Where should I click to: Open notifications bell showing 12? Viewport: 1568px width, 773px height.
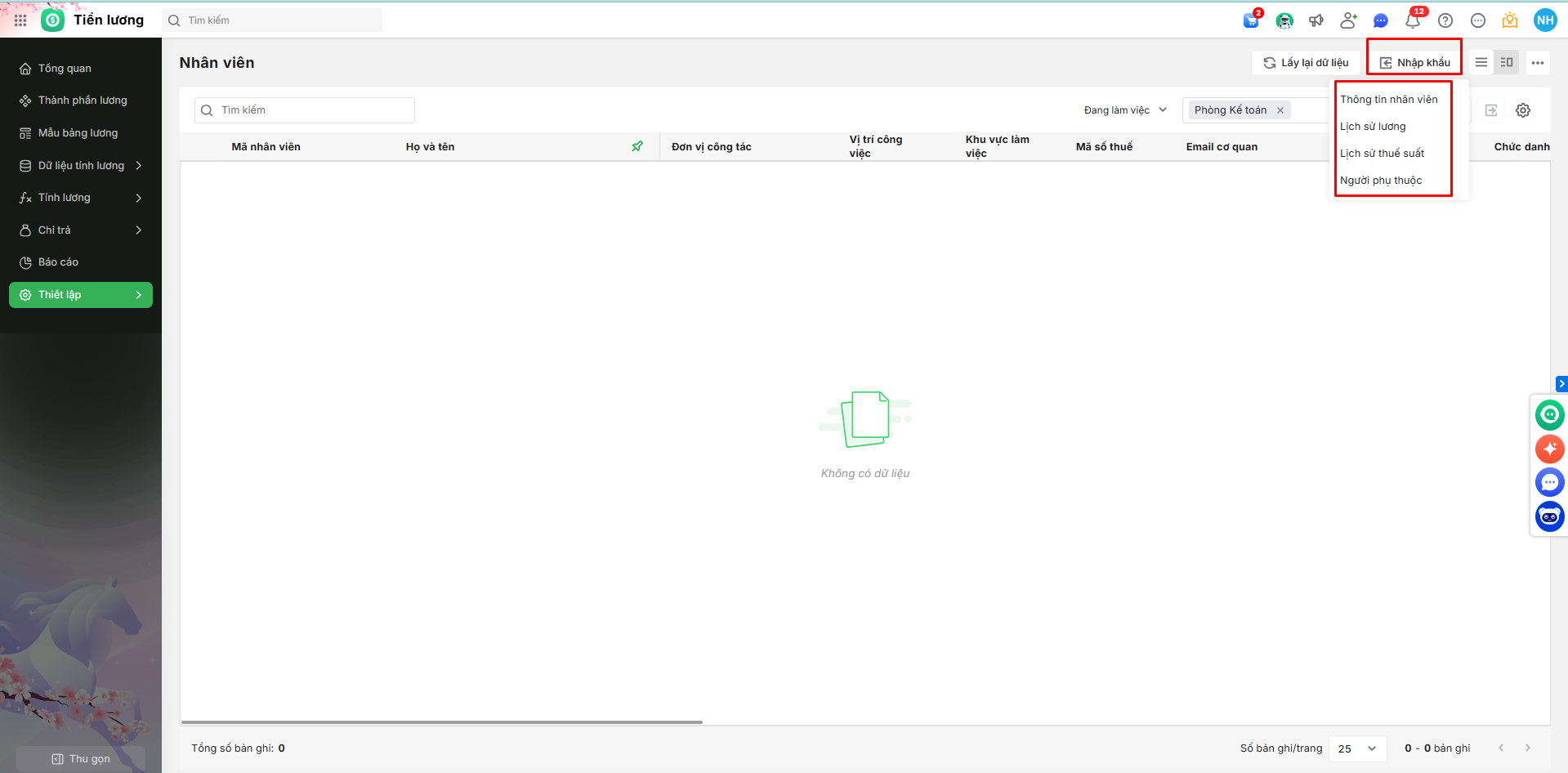pos(1413,20)
